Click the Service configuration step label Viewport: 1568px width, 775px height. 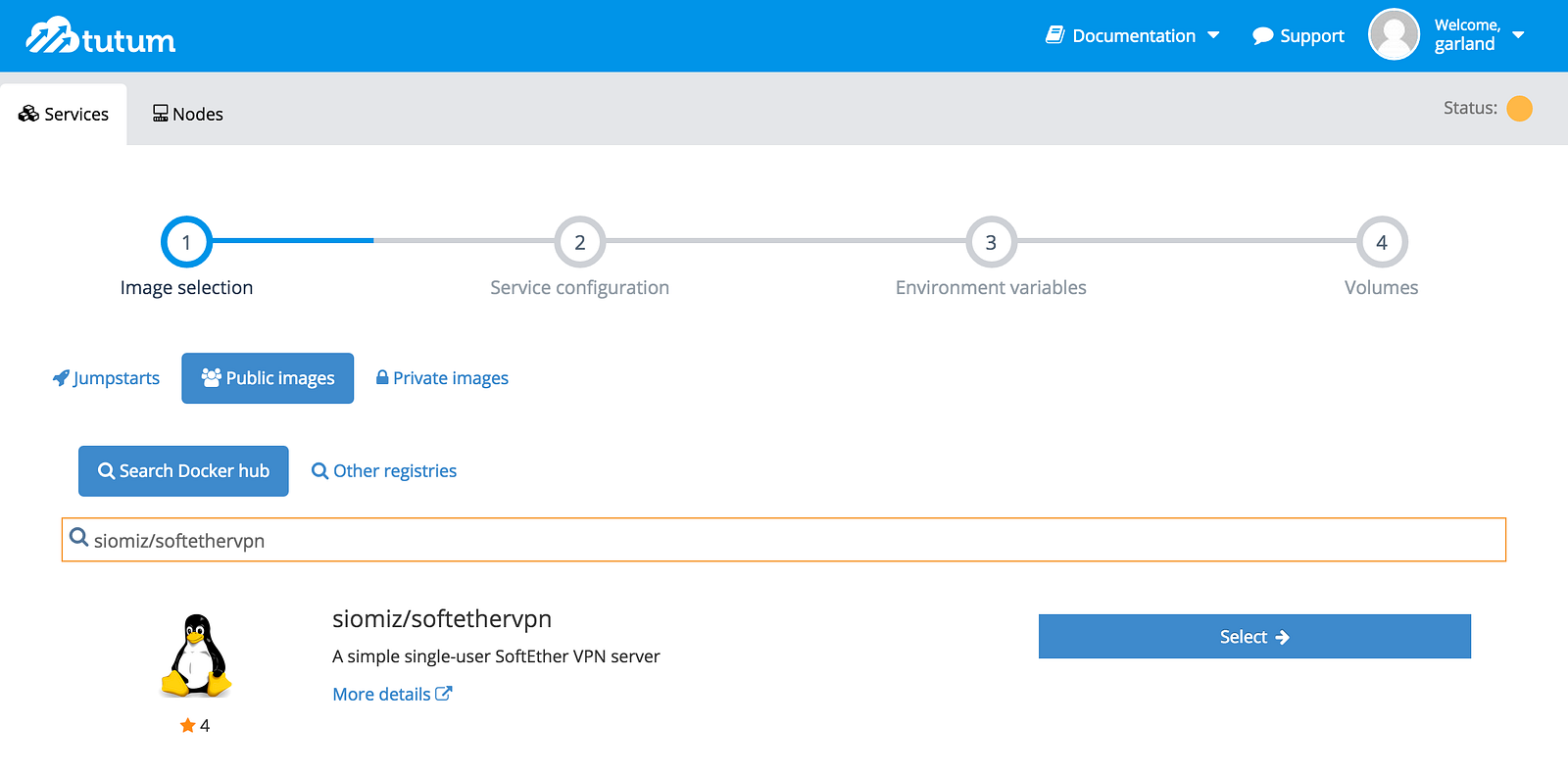coord(580,288)
